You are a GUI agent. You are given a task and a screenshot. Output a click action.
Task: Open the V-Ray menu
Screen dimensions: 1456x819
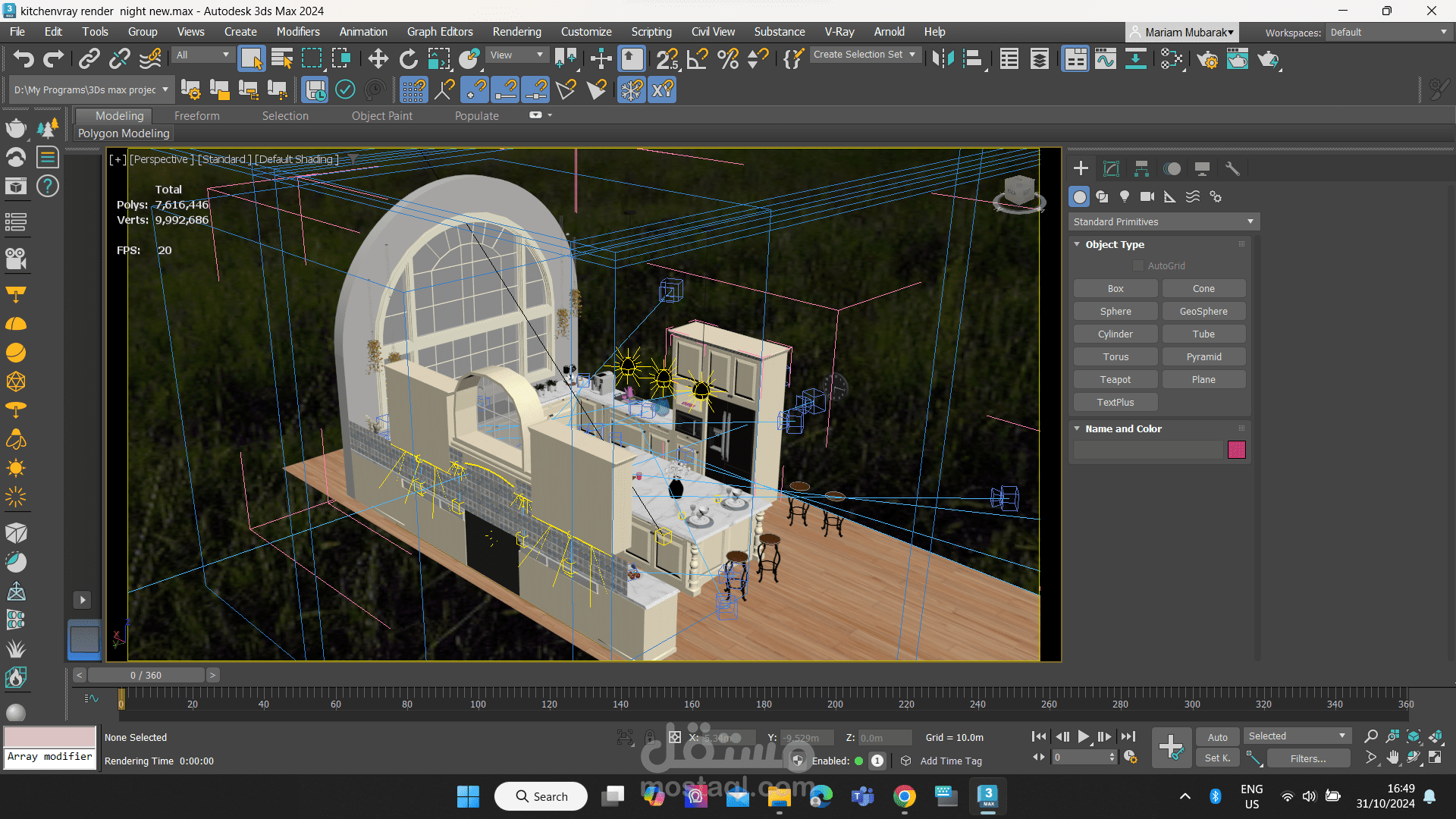[839, 32]
